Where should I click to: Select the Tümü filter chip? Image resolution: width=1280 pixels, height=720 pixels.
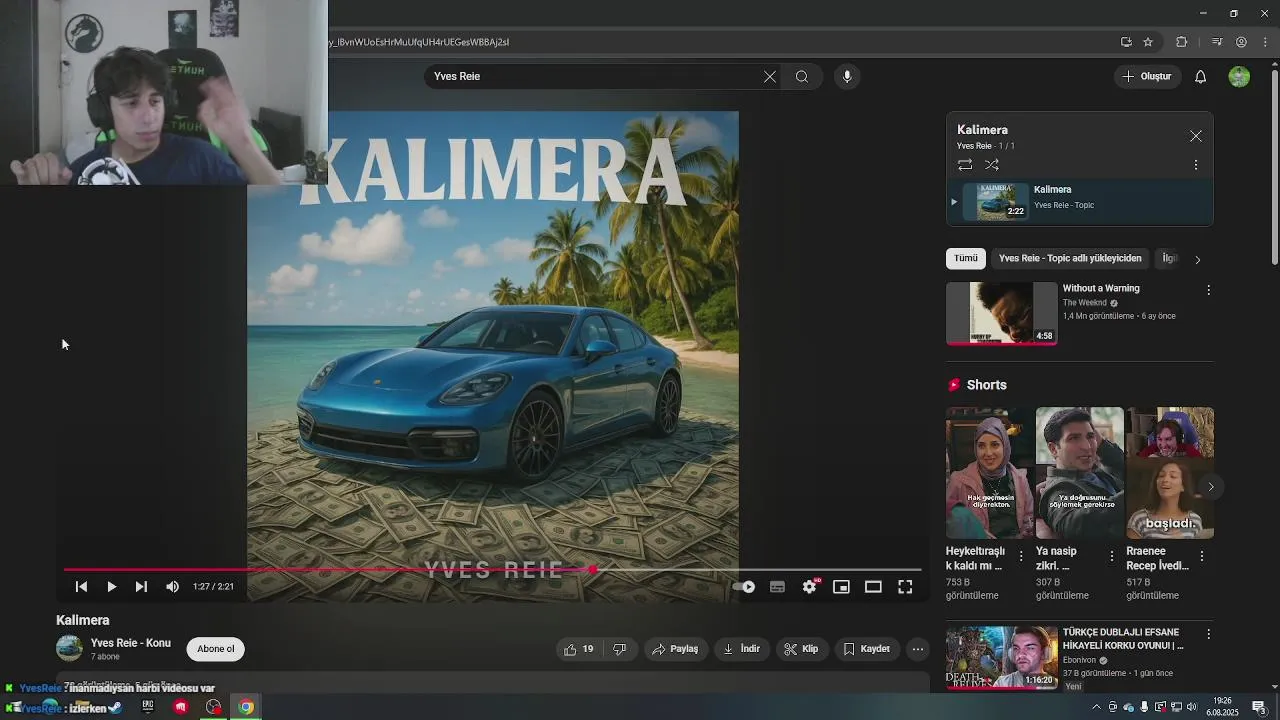pyautogui.click(x=966, y=258)
